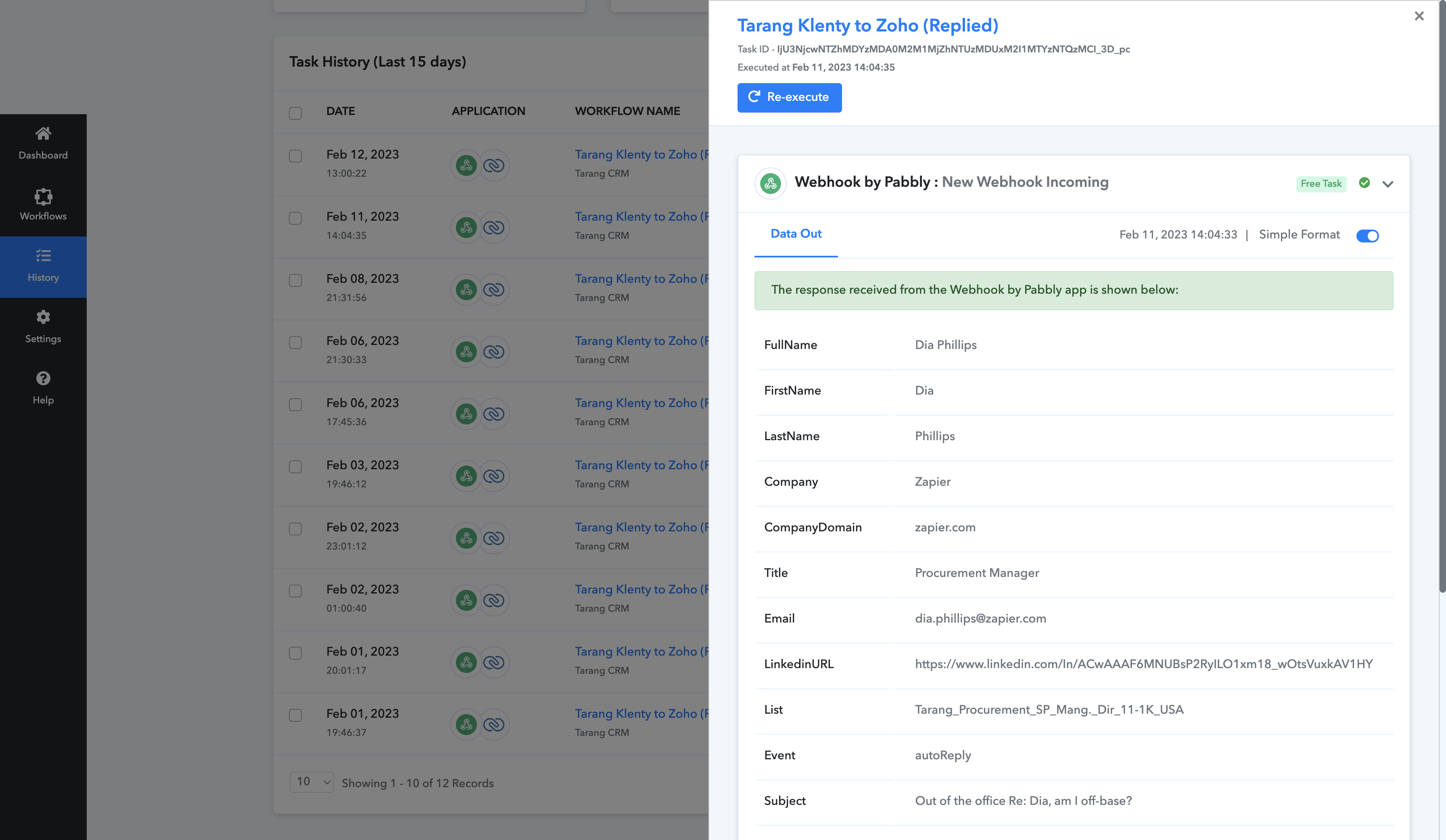
Task: Open workflow link in Feb 12 13:00:22 row
Action: [x=642, y=155]
